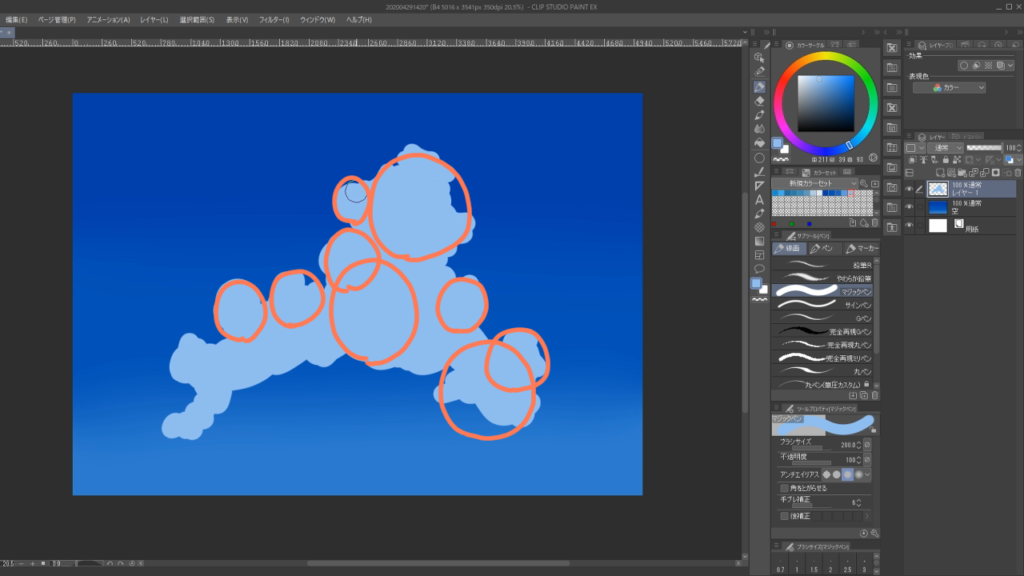Image resolution: width=1024 pixels, height=576 pixels.
Task: Hide layer レイヤー 1 with eye icon
Action: click(908, 189)
